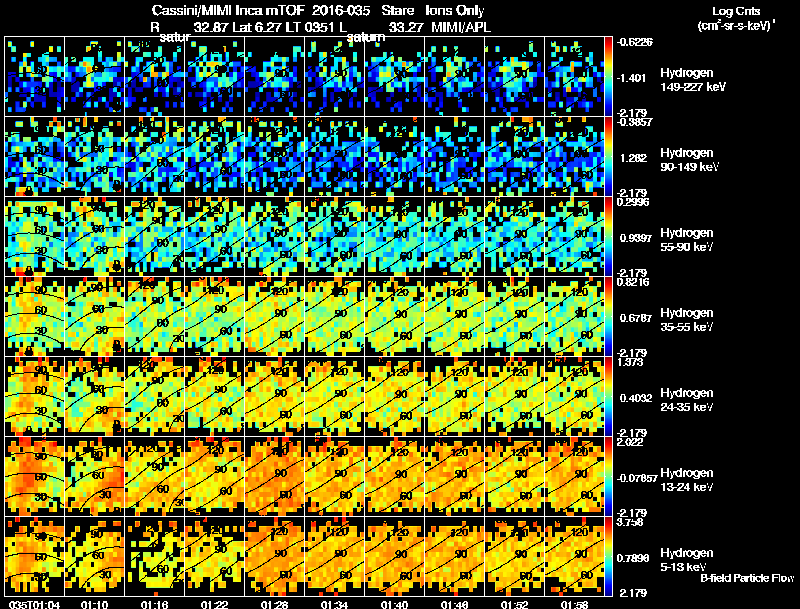This screenshot has width=800, height=609.
Task: Click the color scale bar for 149-227 keV
Action: 608,77
